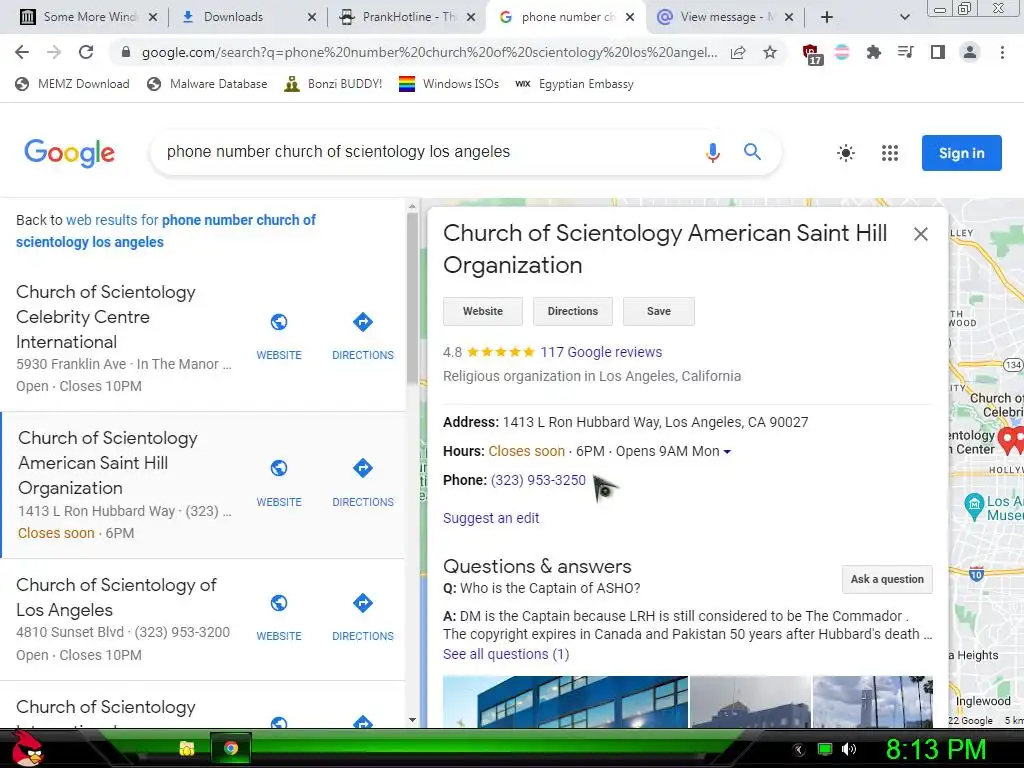This screenshot has width=1024, height=768.
Task: Toggle the Chrome side panel icon
Action: tap(937, 52)
